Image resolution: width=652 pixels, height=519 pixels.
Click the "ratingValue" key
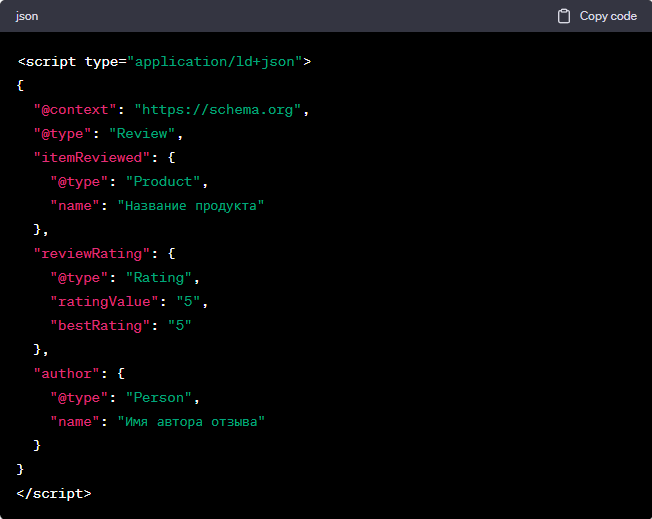coord(104,302)
